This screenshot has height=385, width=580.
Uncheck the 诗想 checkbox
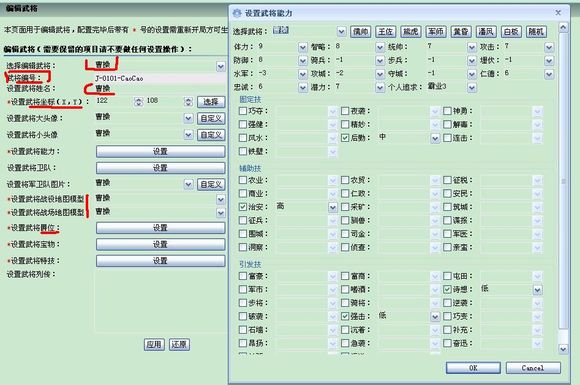pos(447,289)
